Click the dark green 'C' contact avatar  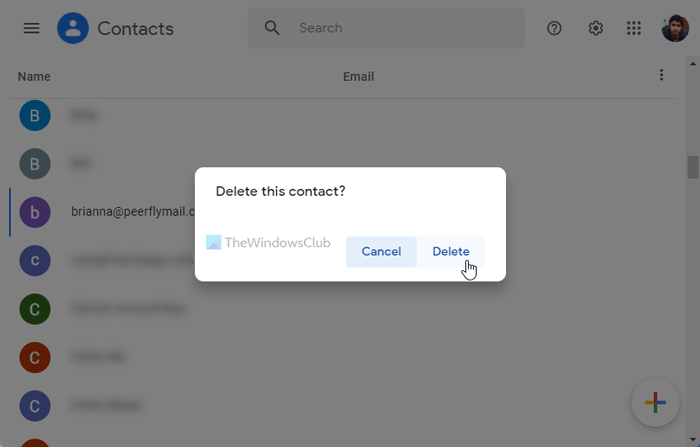[35, 309]
